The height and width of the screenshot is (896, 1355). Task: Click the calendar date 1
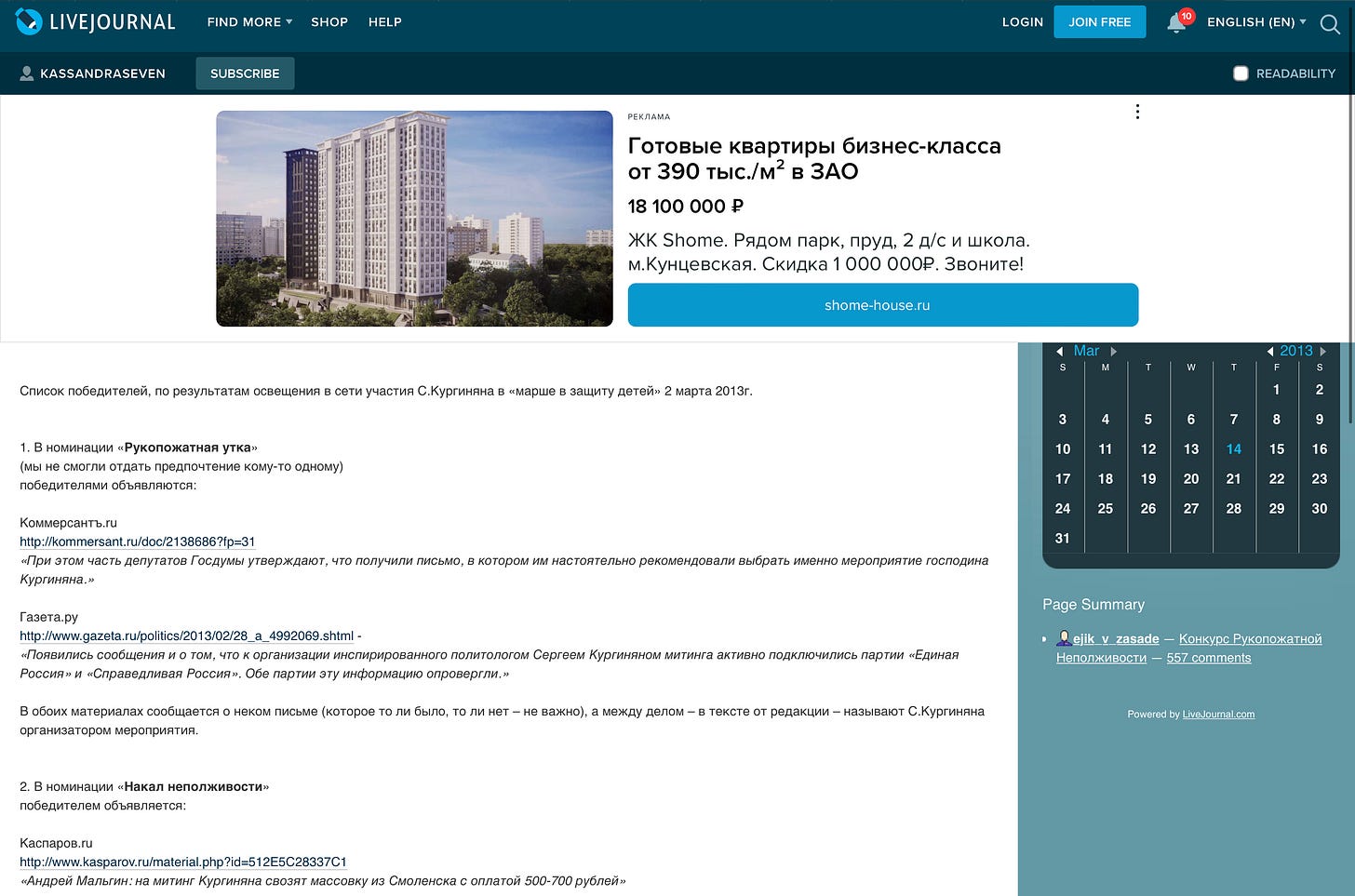pos(1277,390)
